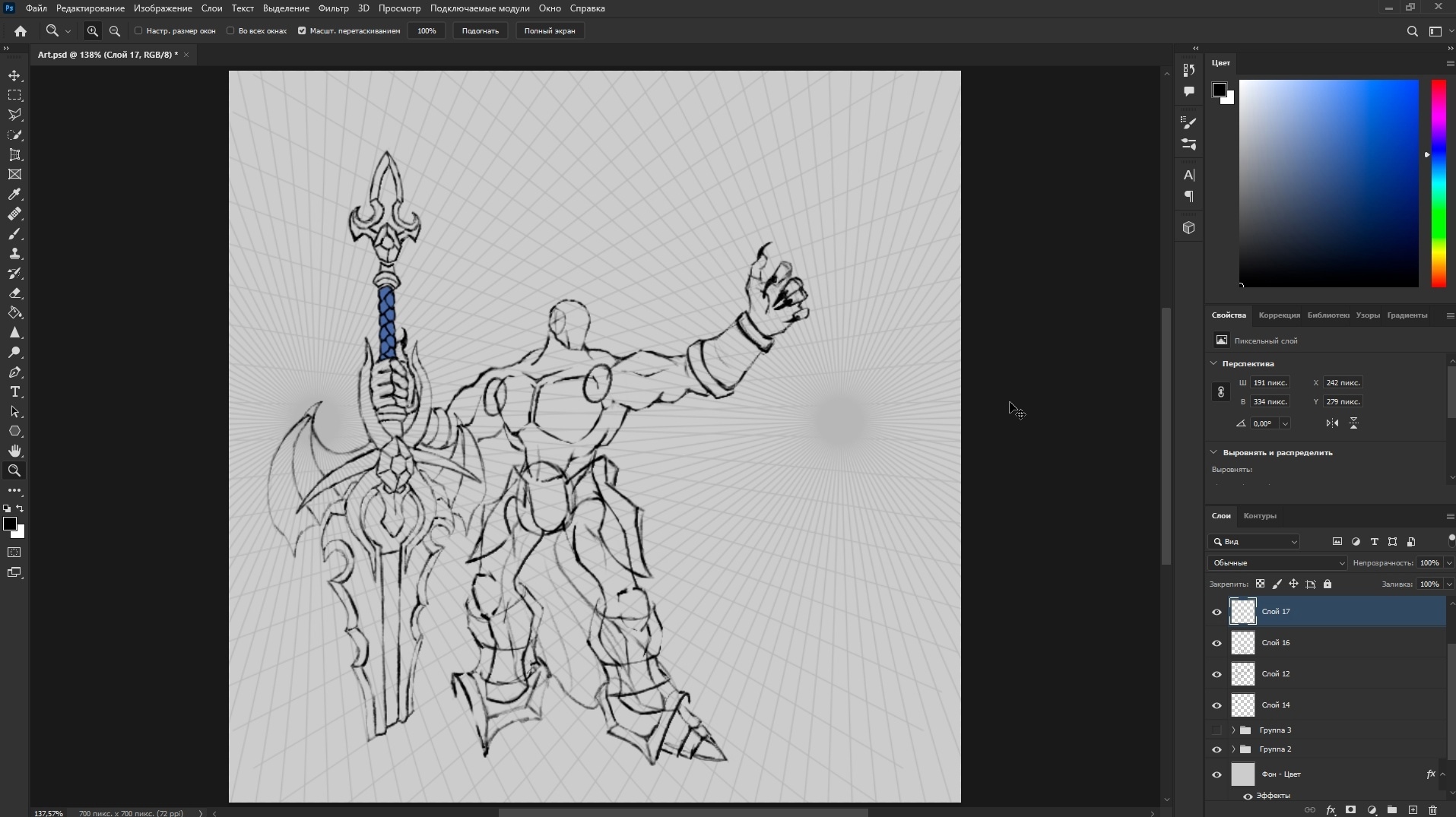
Task: Open the Character panel icon
Action: point(1189,175)
